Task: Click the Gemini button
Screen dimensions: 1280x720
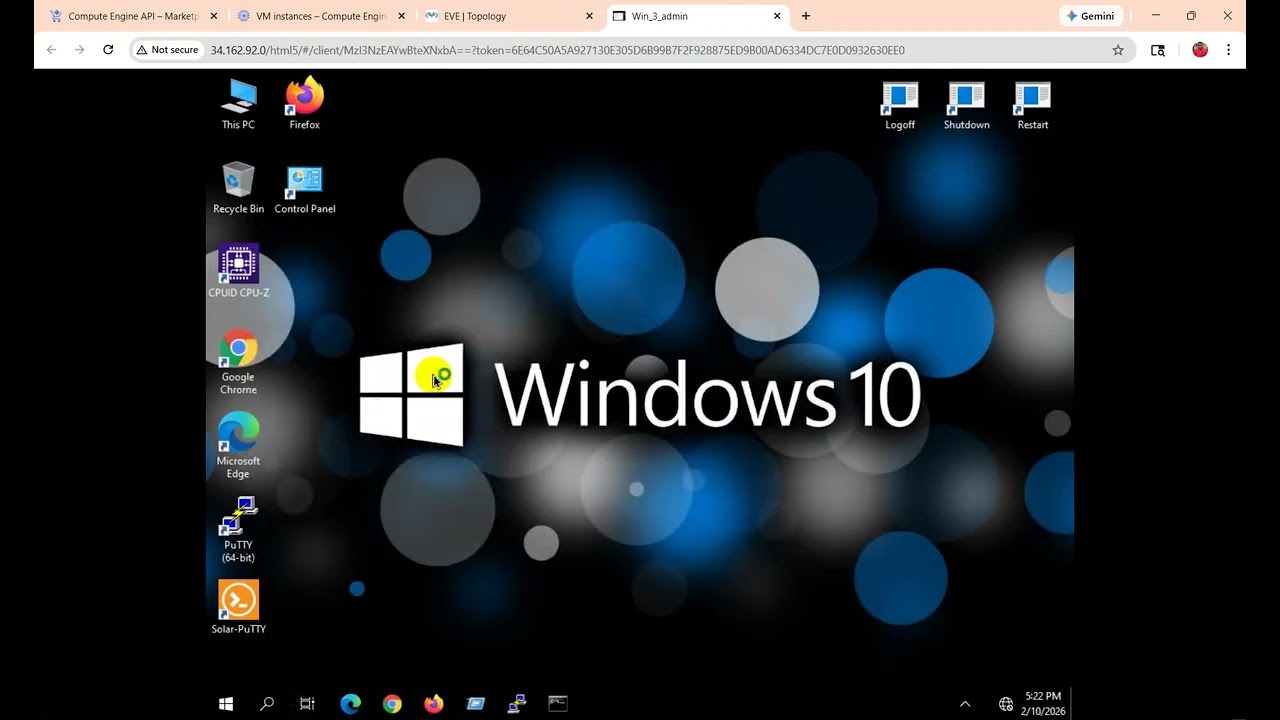Action: 1091,16
